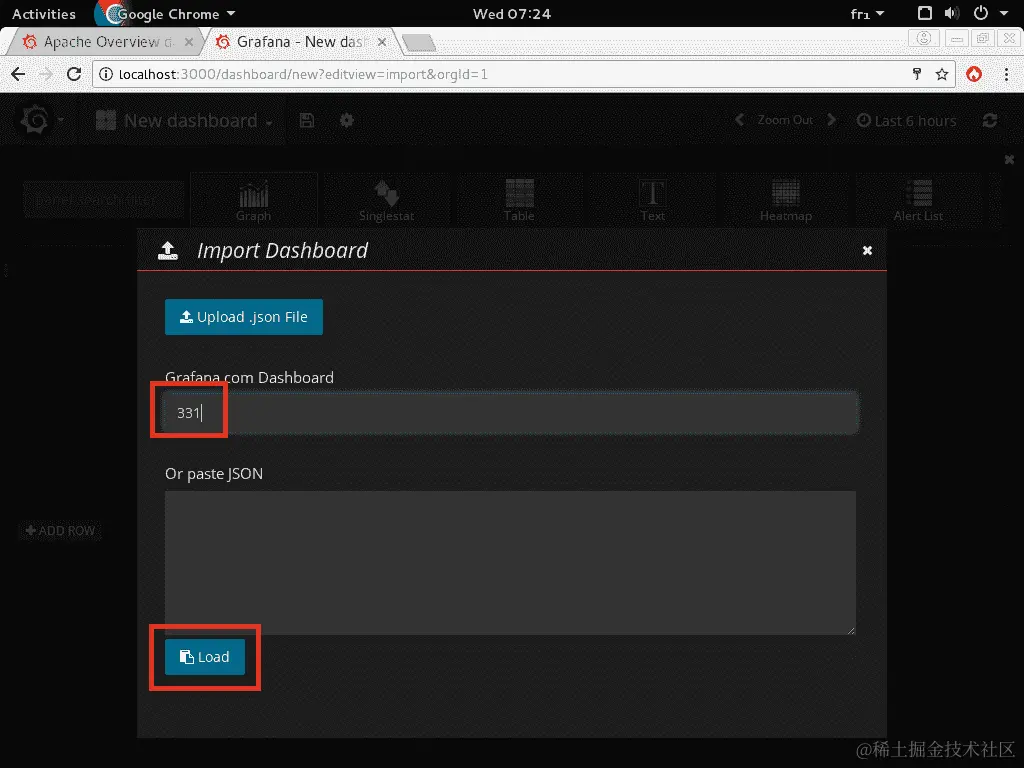
Task: Click the red flame extension icon
Action: (974, 74)
